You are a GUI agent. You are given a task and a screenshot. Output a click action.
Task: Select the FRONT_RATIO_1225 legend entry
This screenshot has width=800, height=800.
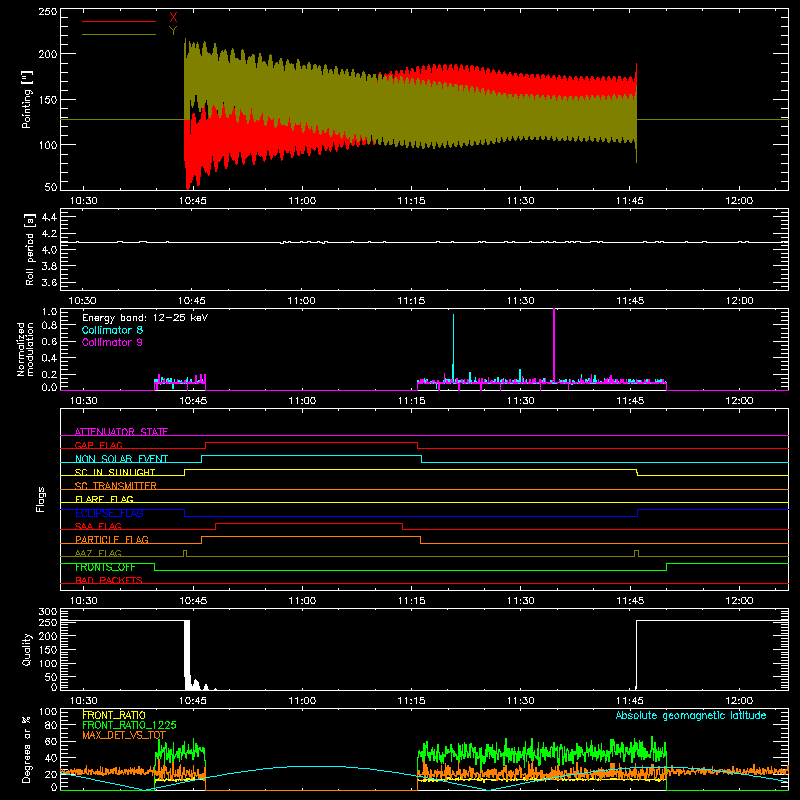(129, 725)
